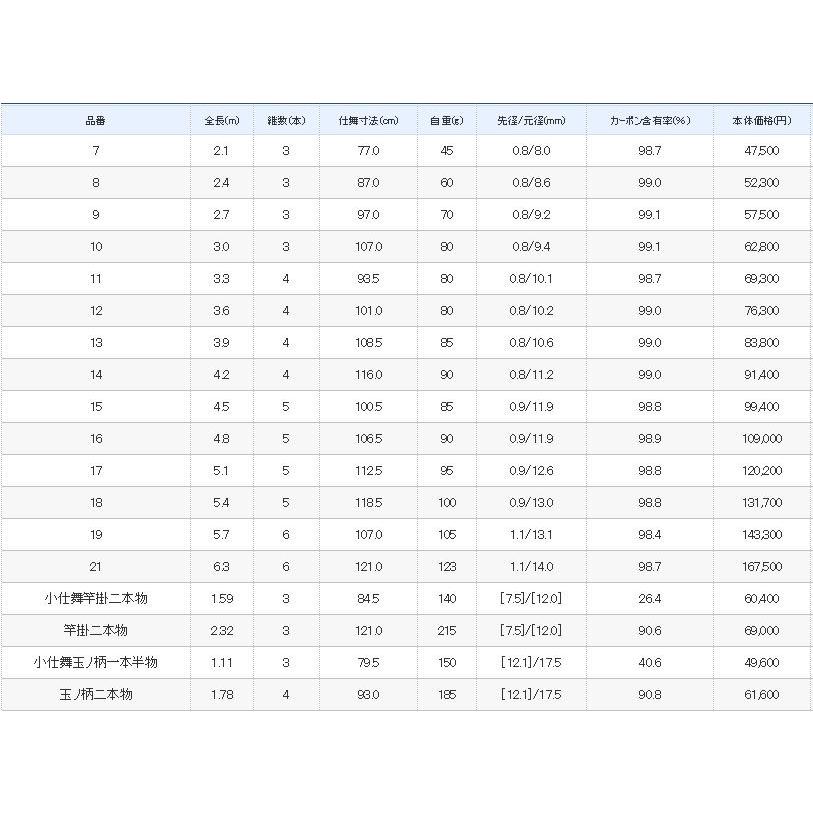Click the 小仕舞玉ノ柄一本半物 row label
Image resolution: width=813 pixels, height=813 pixels.
(x=95, y=663)
